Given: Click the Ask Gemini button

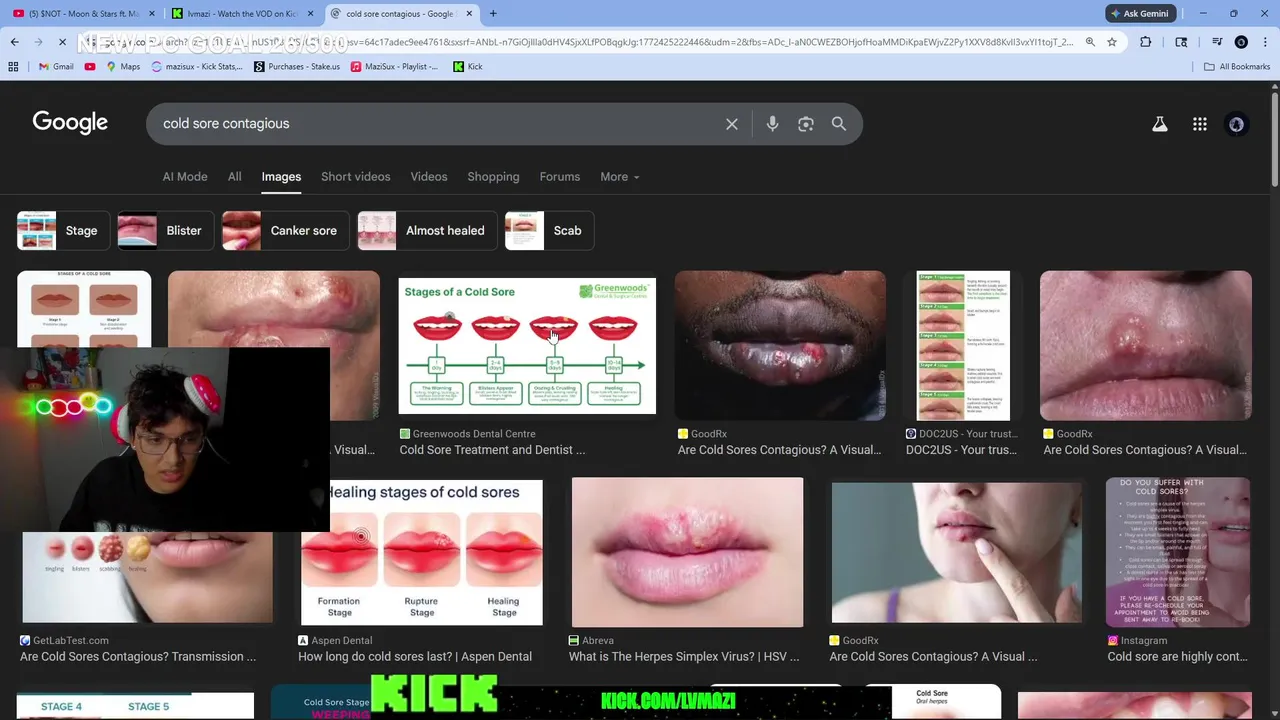Looking at the screenshot, I should (x=1141, y=13).
